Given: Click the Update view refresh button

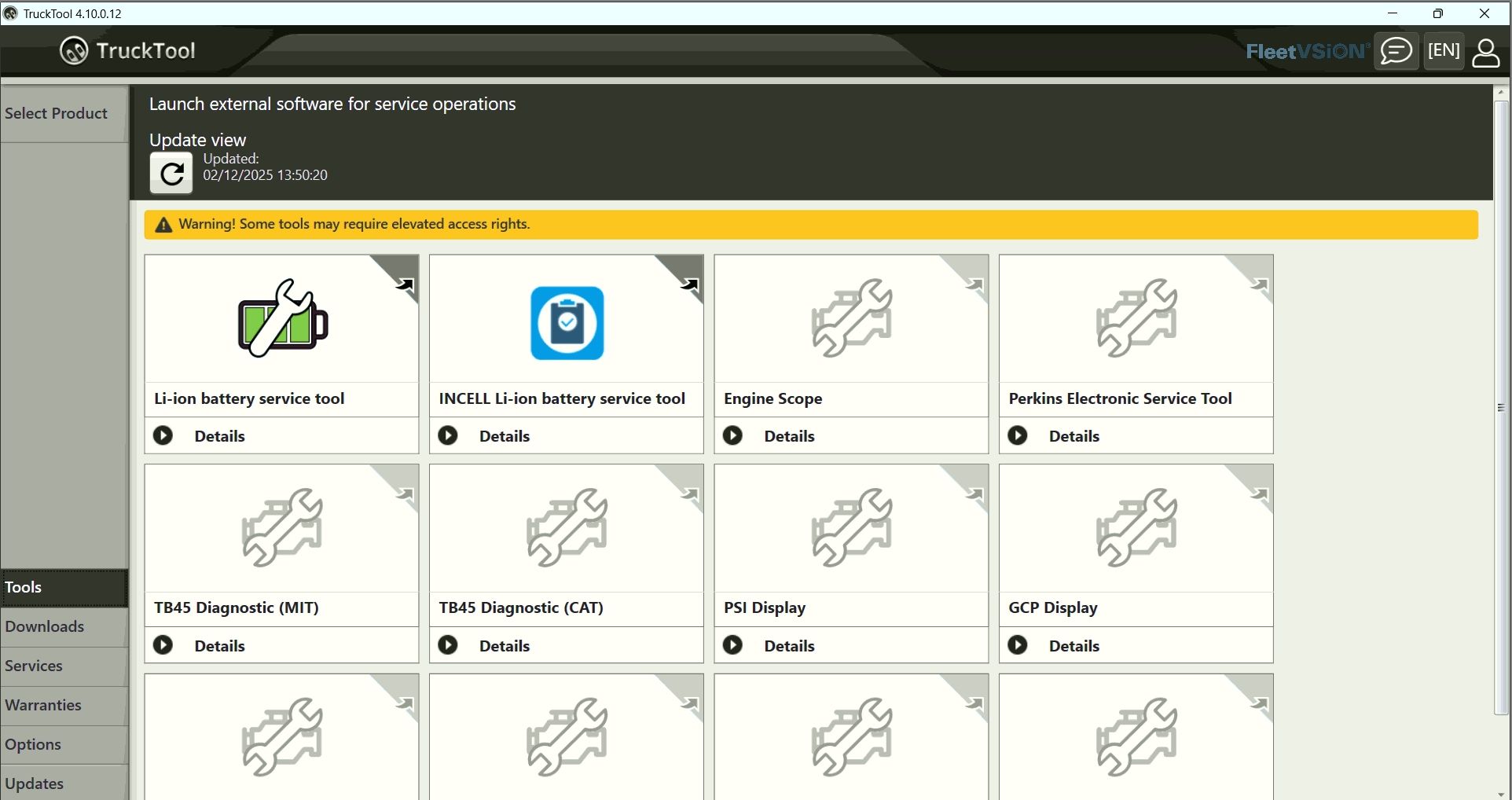Looking at the screenshot, I should pyautogui.click(x=170, y=173).
